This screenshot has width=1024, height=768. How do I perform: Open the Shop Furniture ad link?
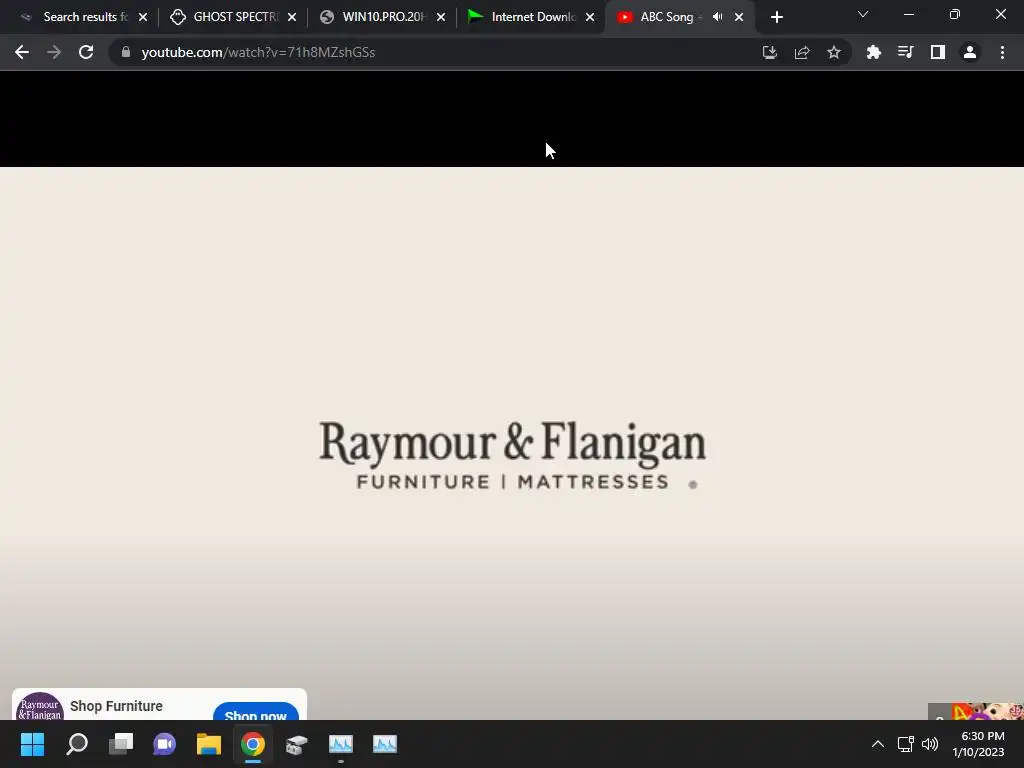(x=116, y=706)
